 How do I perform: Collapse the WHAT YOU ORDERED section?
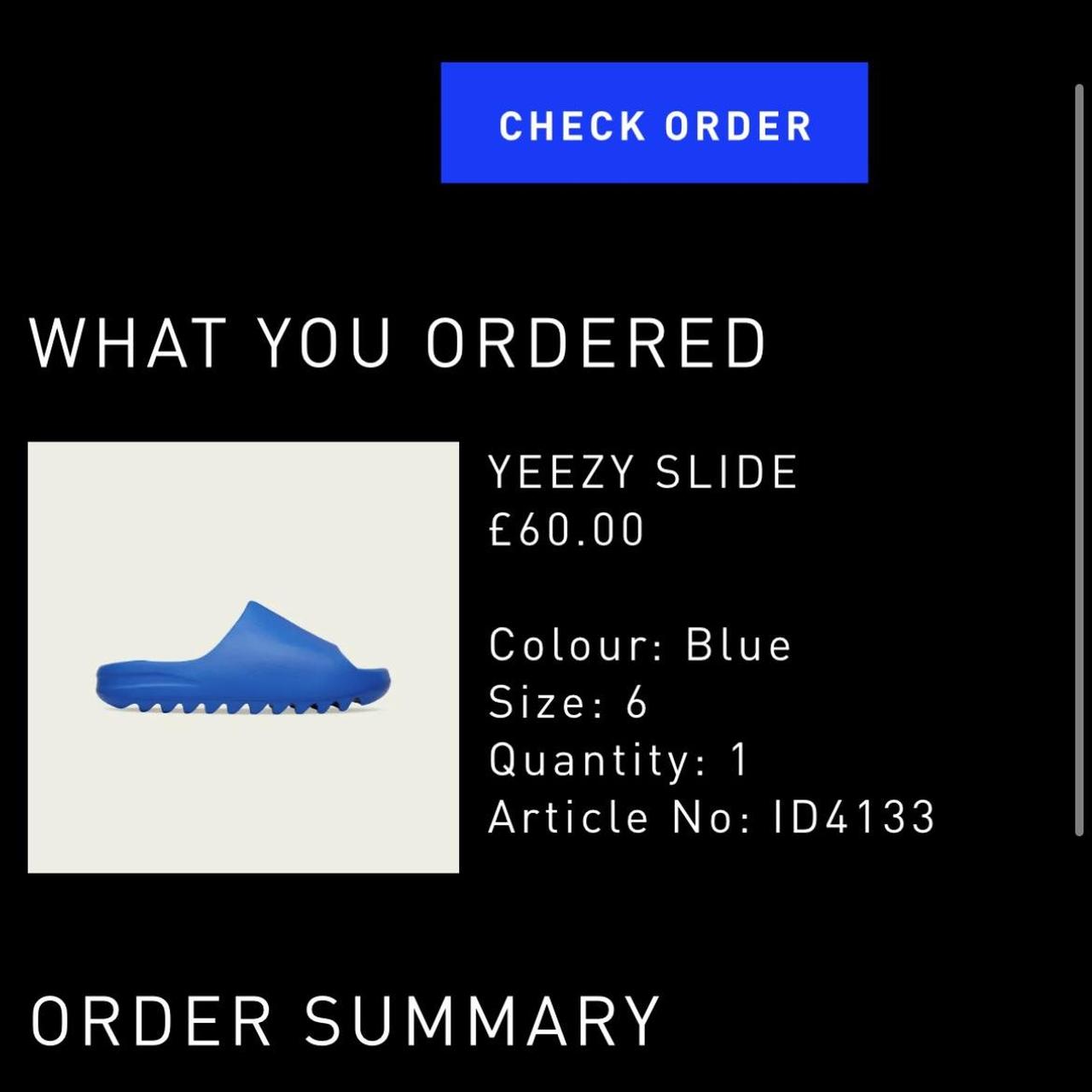click(x=398, y=340)
